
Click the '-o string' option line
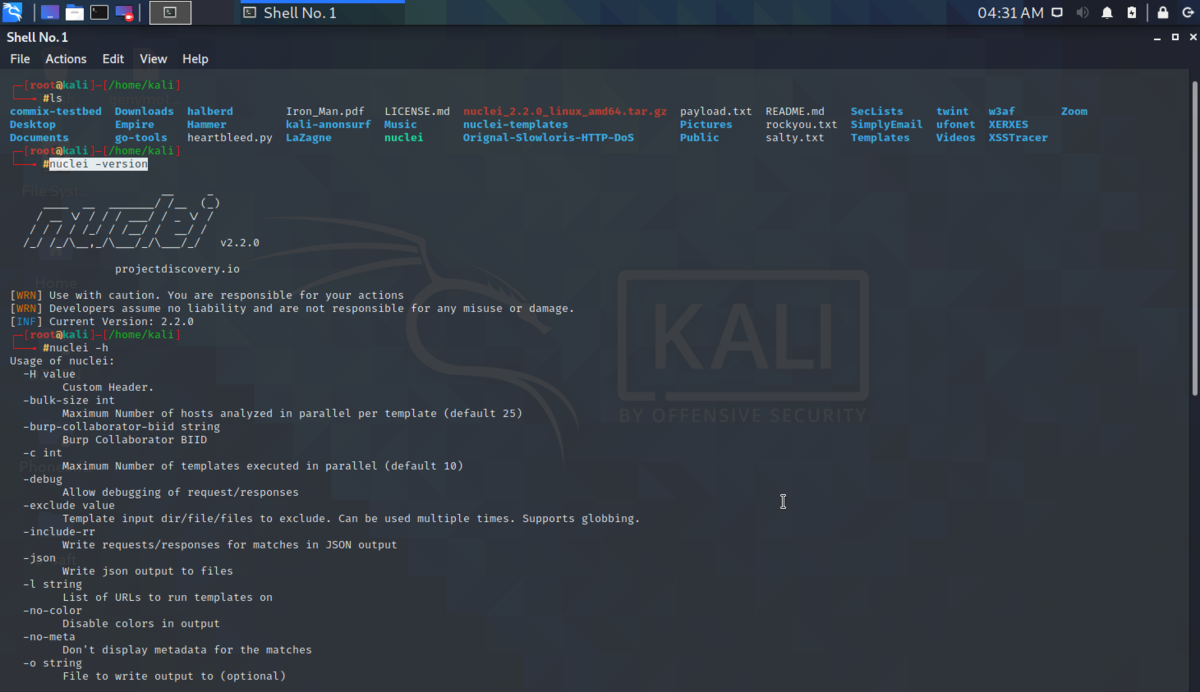tap(52, 663)
